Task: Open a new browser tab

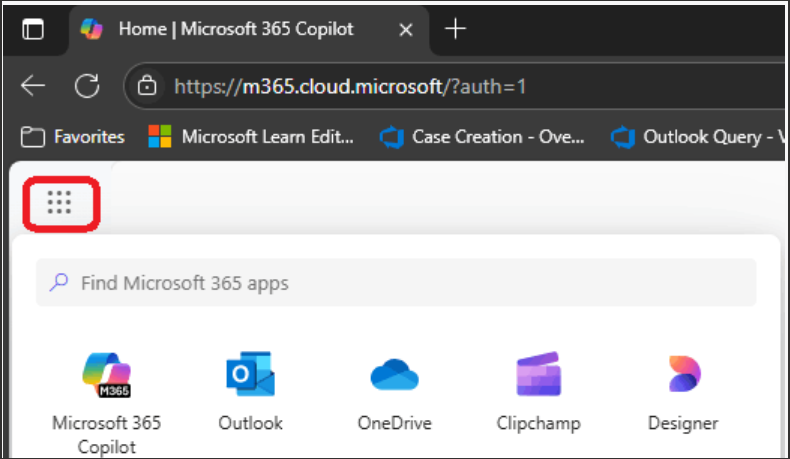Action: 455,29
